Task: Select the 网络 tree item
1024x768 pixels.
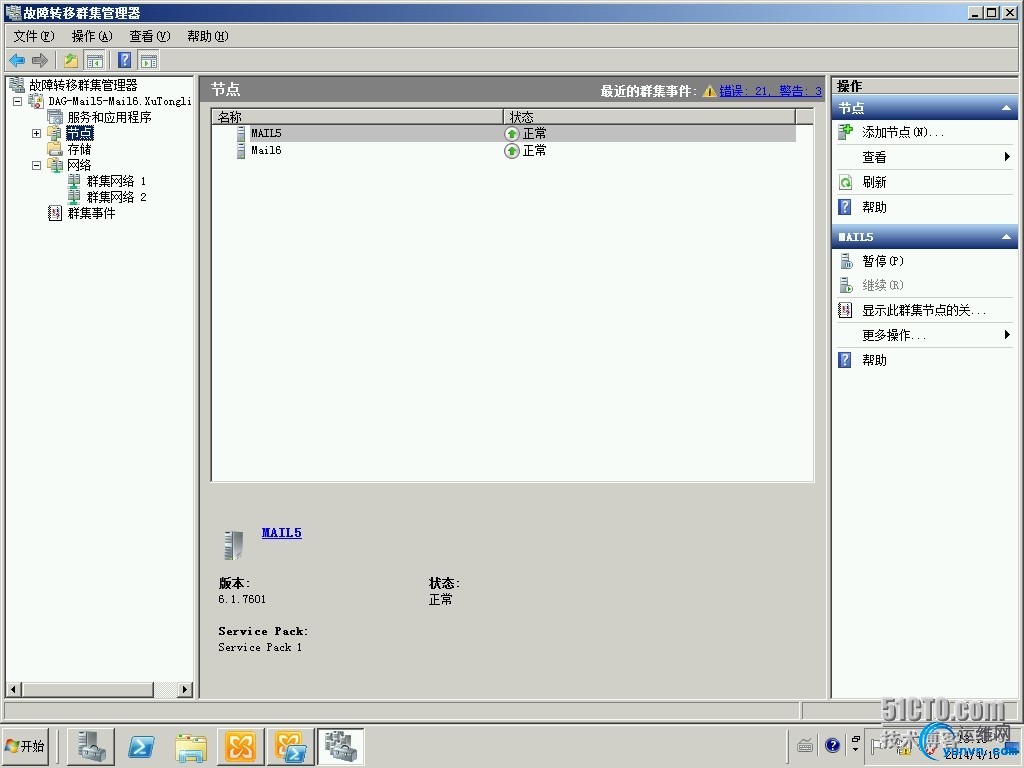Action: pyautogui.click(x=79, y=165)
